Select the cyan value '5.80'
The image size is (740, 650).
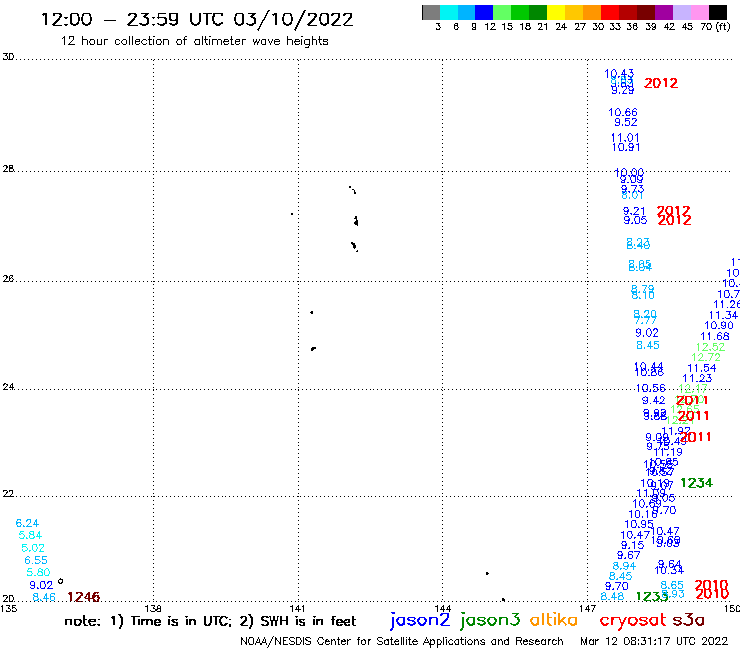[39, 573]
